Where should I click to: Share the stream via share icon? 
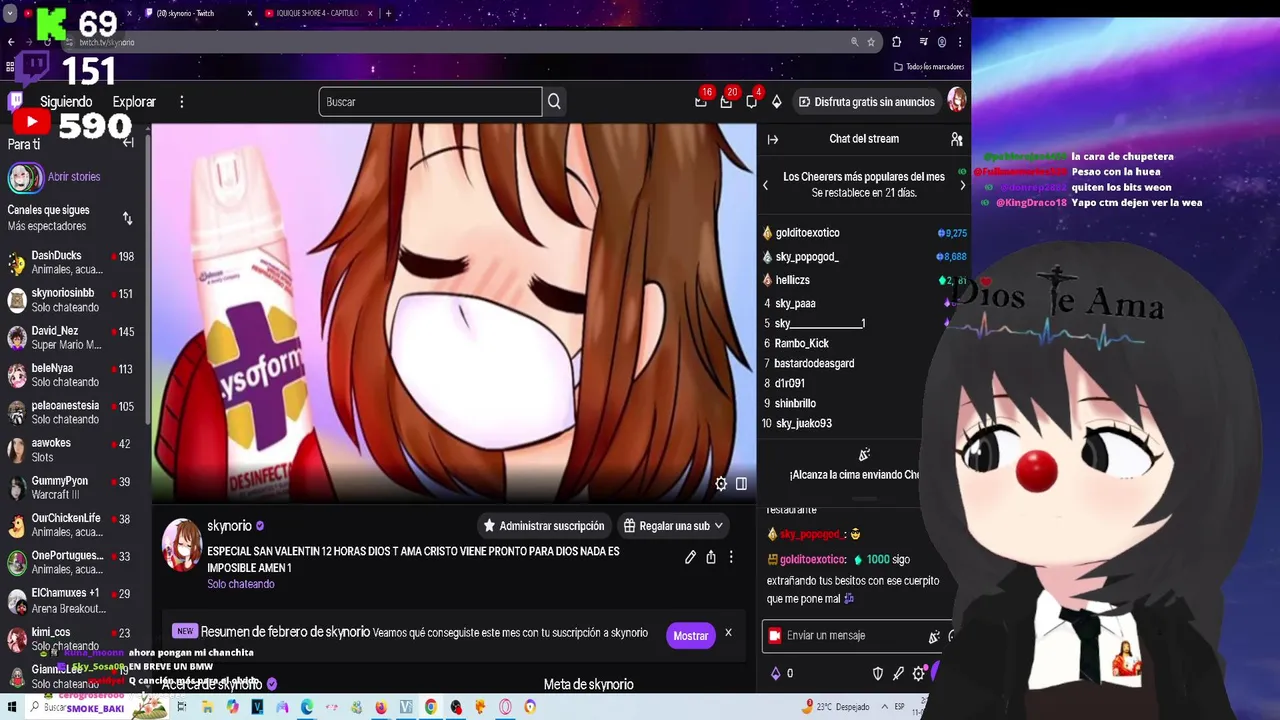point(711,557)
